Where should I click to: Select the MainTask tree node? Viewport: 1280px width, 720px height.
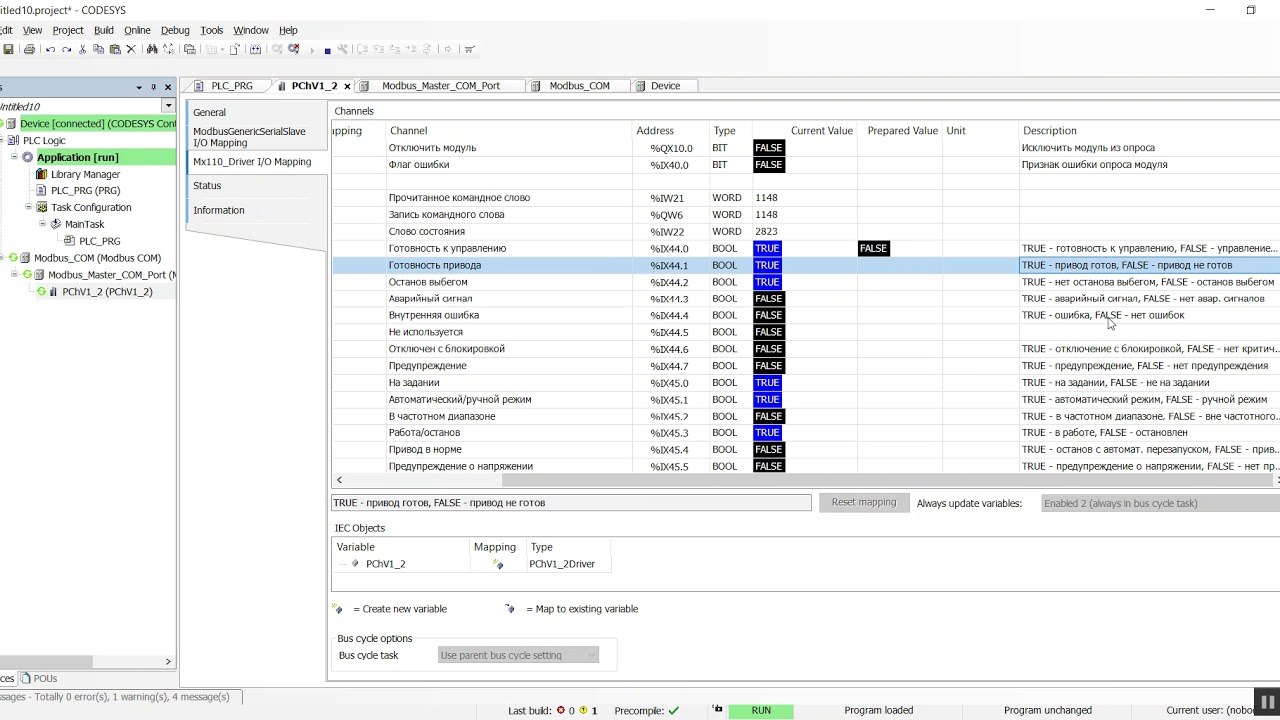point(84,224)
